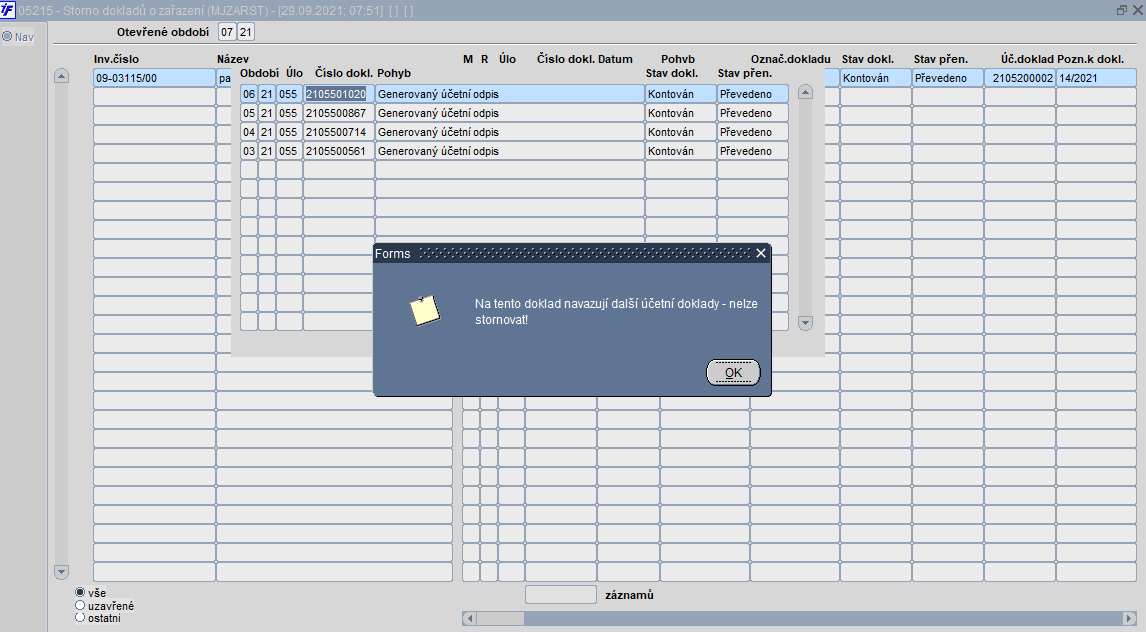Click left arrow of bottom horizontal scrollbar
1146x632 pixels.
(x=470, y=618)
